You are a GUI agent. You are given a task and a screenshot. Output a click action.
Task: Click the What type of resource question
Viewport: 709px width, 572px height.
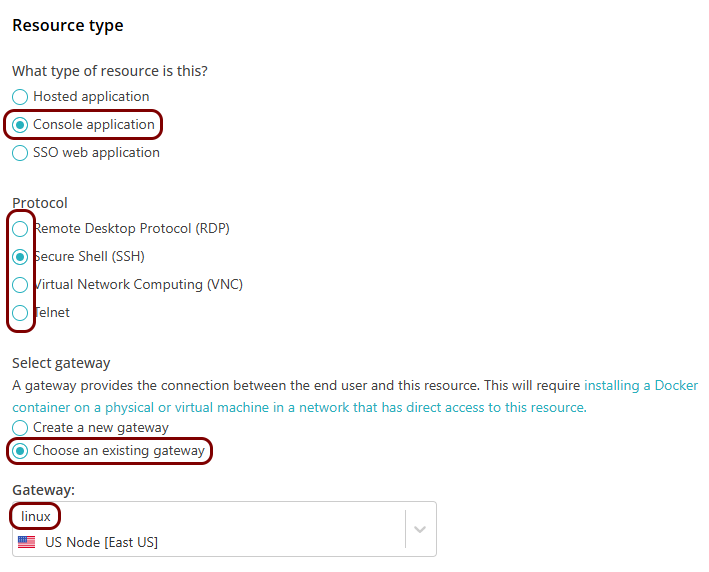pyautogui.click(x=110, y=71)
